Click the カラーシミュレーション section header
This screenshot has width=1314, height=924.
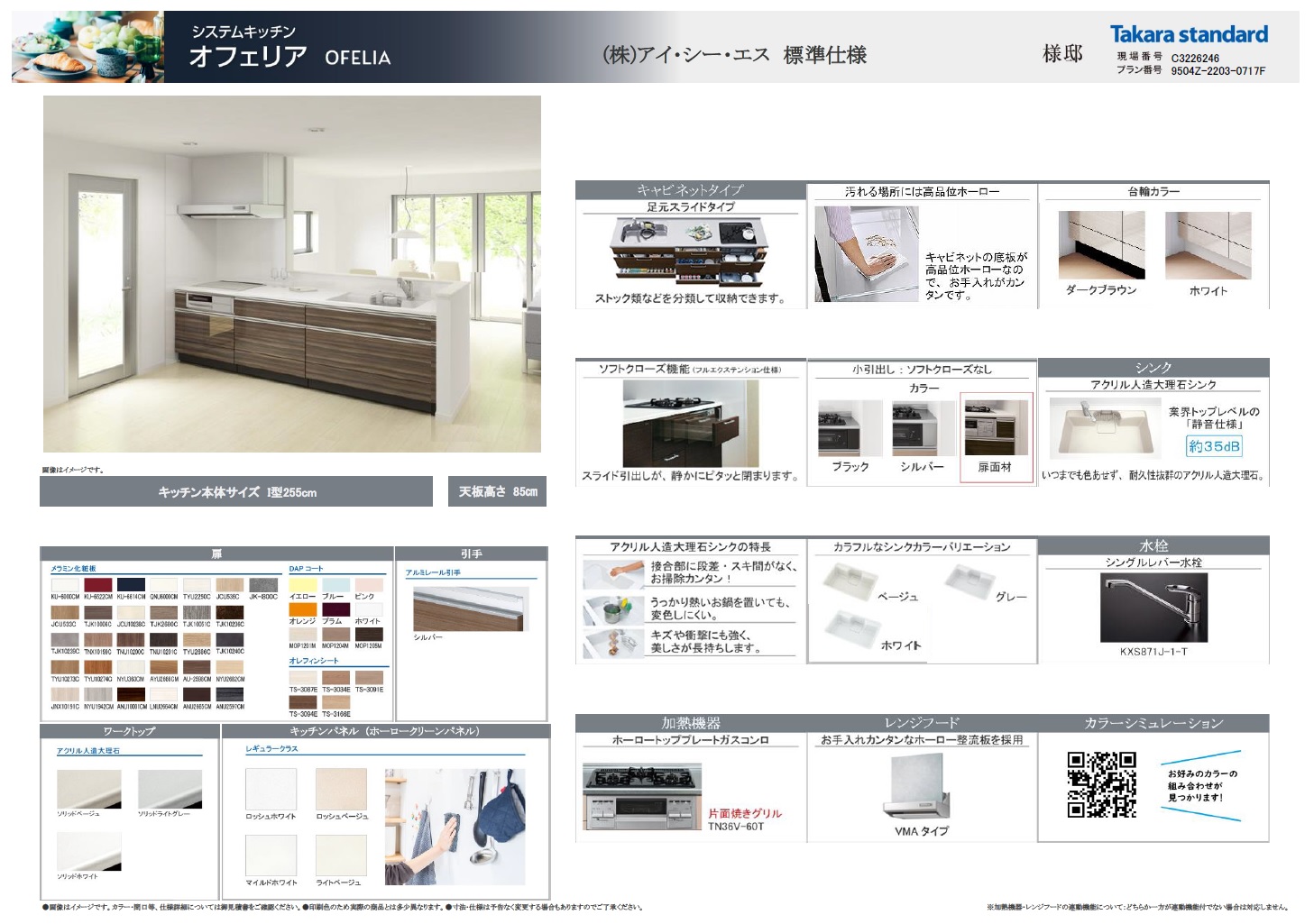(x=1153, y=723)
